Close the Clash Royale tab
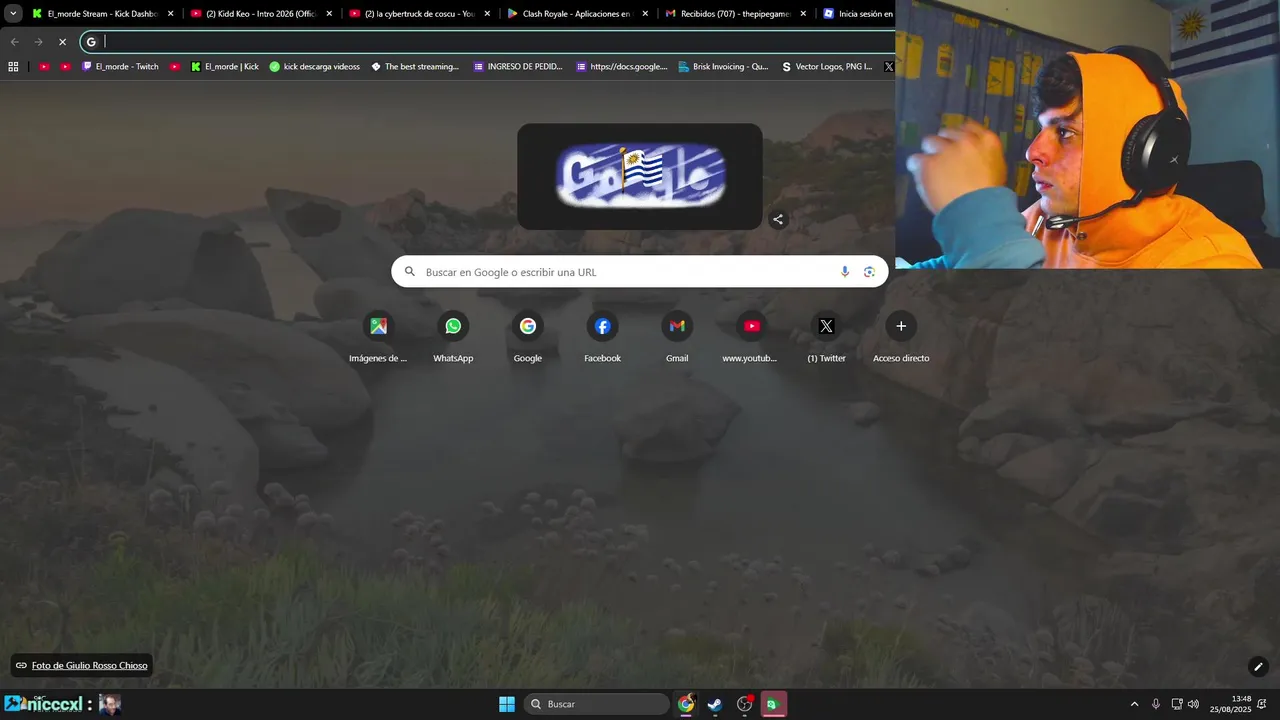 pos(645,14)
